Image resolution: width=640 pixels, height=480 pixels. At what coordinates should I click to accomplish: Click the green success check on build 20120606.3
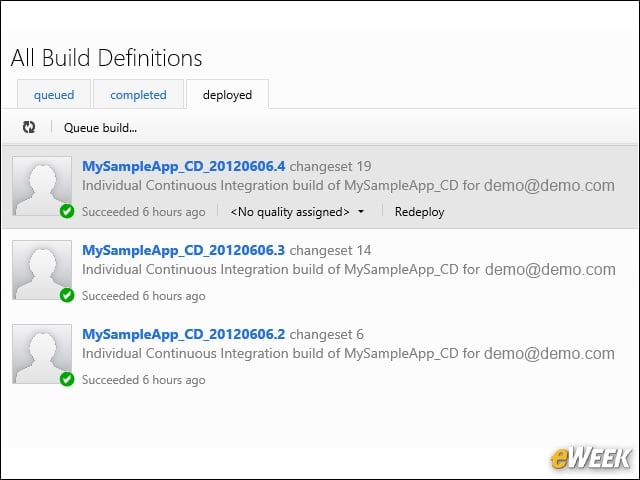(x=67, y=295)
